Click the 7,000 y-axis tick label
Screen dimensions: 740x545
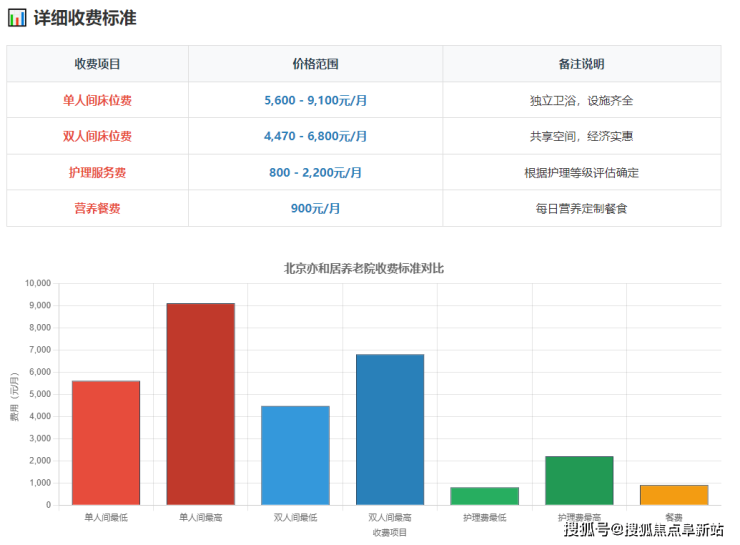point(40,350)
